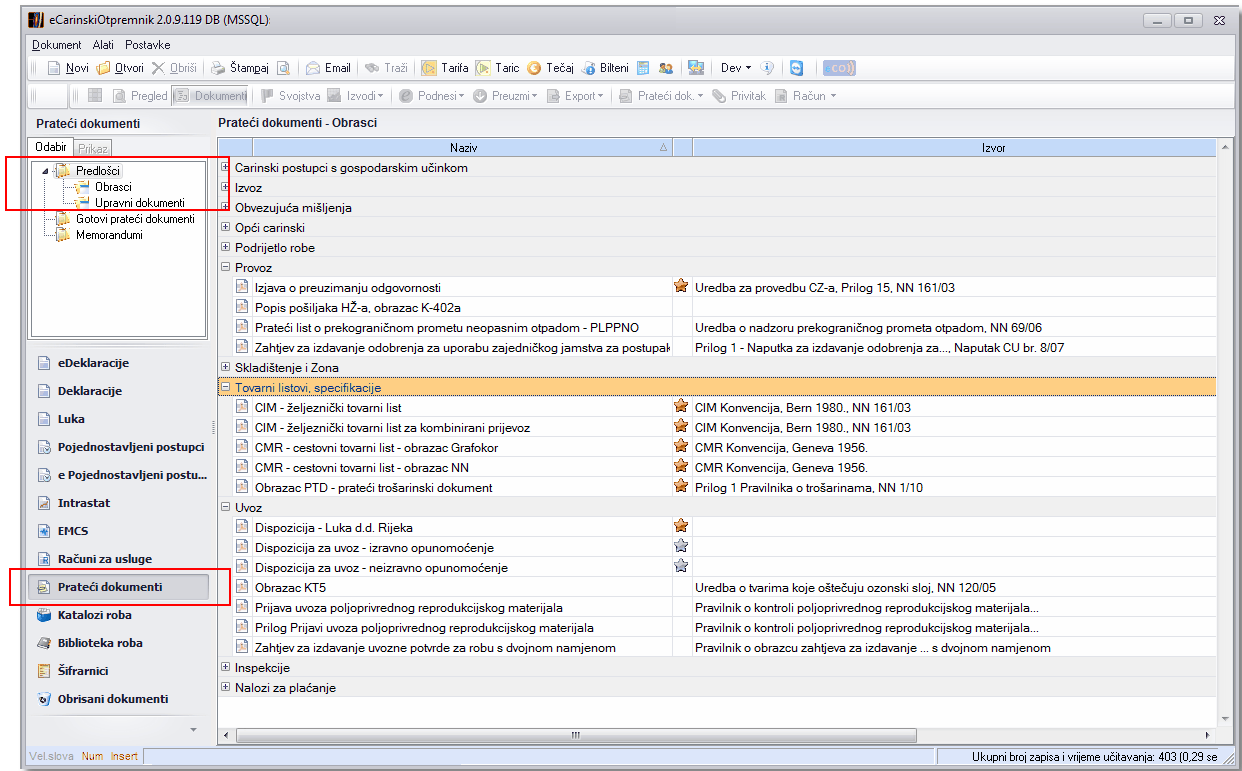Viewport: 1242px width, 771px height.
Task: Select Upravni dokumenti tree node
Action: click(x=140, y=203)
